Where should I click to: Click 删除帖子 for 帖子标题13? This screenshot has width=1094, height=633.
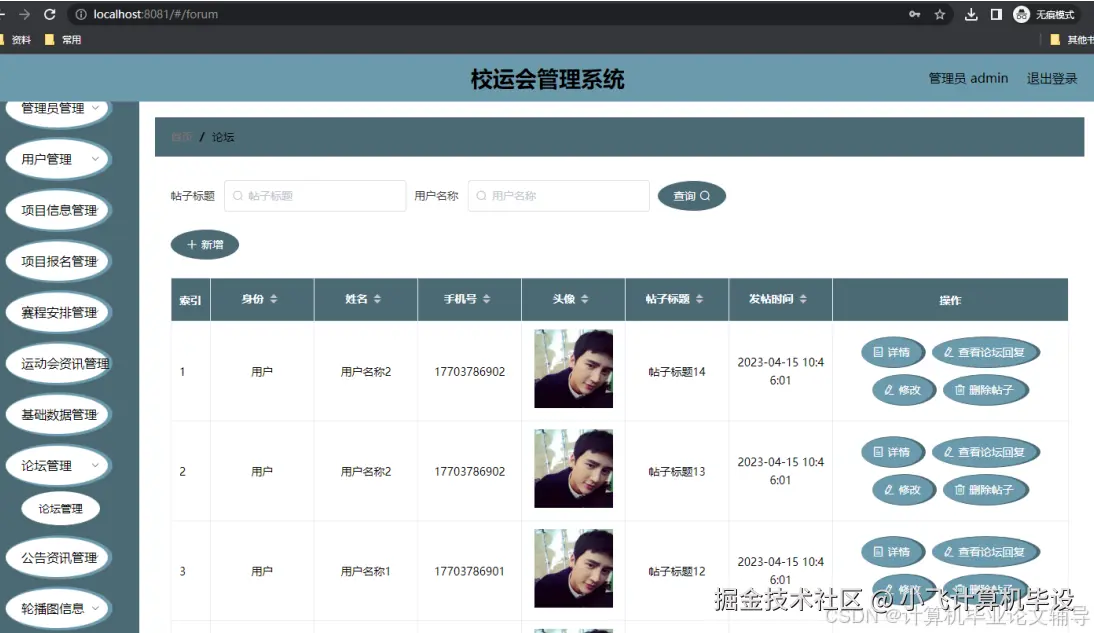click(x=985, y=490)
